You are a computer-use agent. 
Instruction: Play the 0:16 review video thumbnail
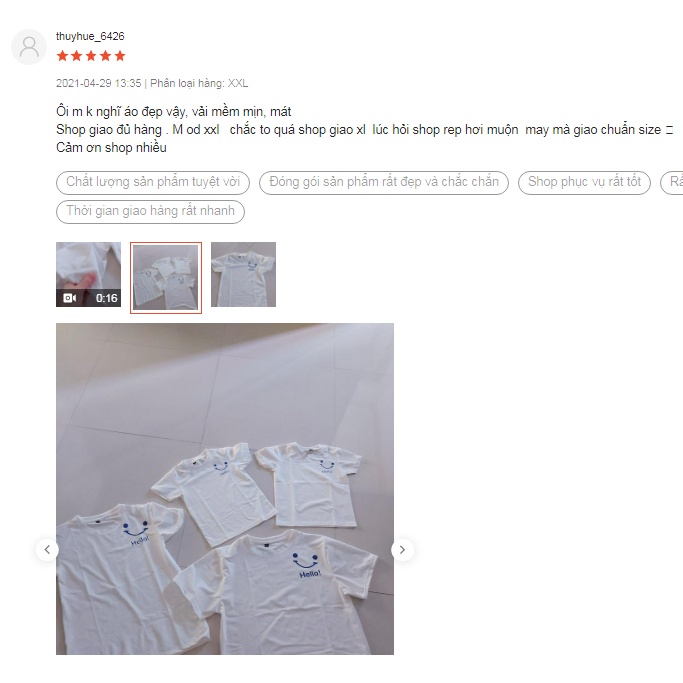click(88, 274)
